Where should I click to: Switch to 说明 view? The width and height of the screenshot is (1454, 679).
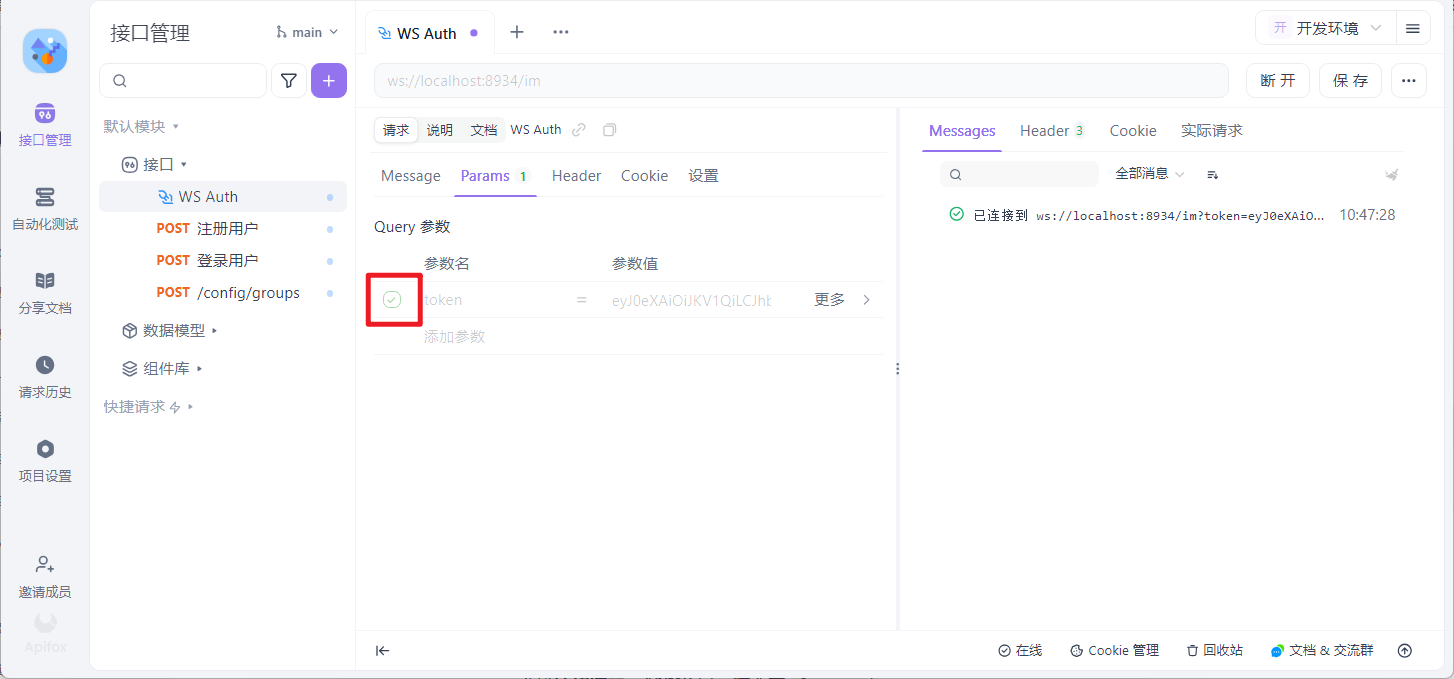(x=439, y=130)
